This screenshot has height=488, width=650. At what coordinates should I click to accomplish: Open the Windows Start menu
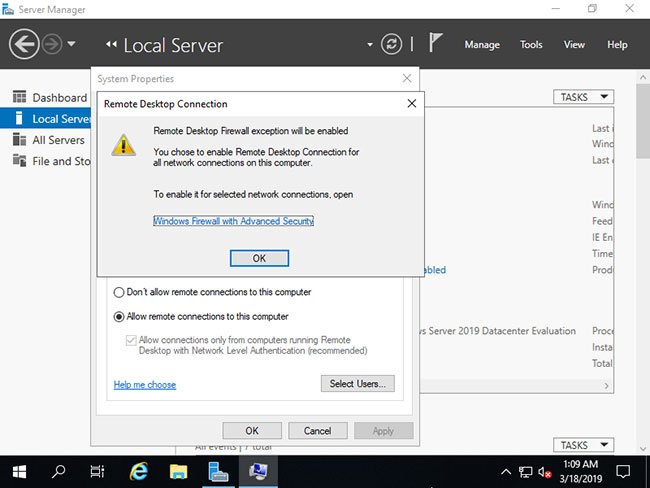[x=19, y=471]
